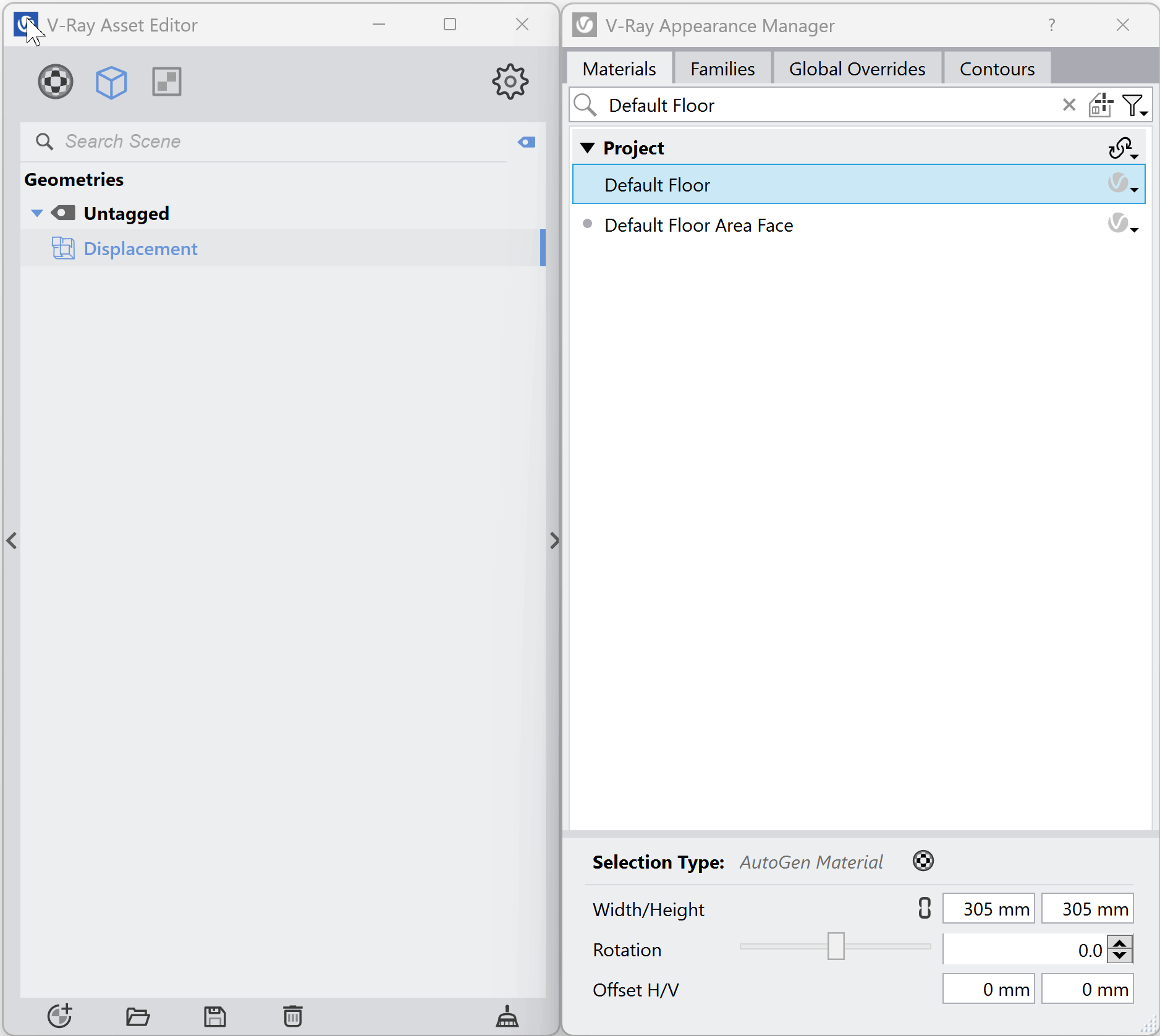The height and width of the screenshot is (1036, 1160).
Task: Expand the Asset Editor left panel arrow
Action: pos(12,541)
